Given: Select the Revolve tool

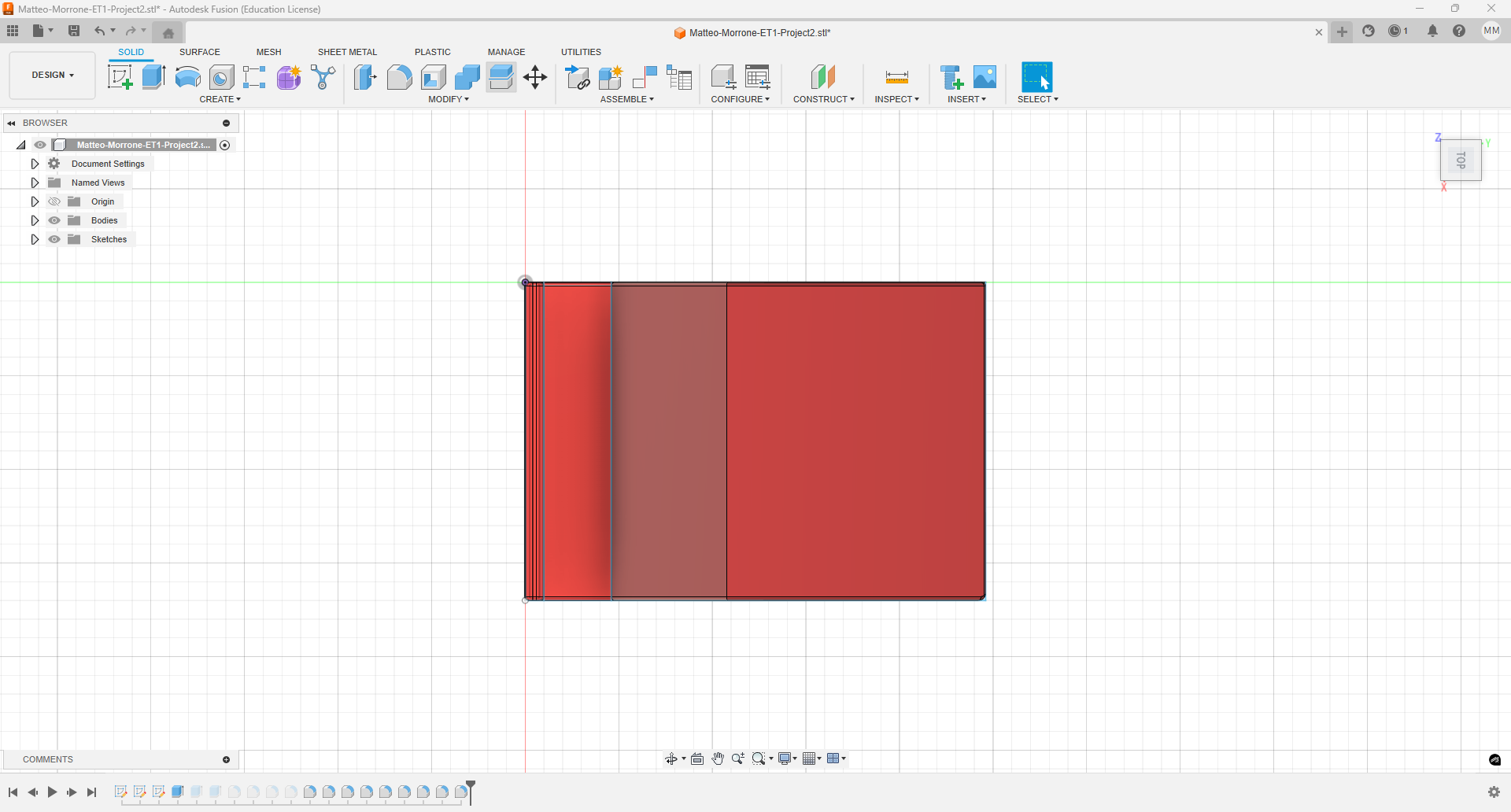Looking at the screenshot, I should pos(187,77).
